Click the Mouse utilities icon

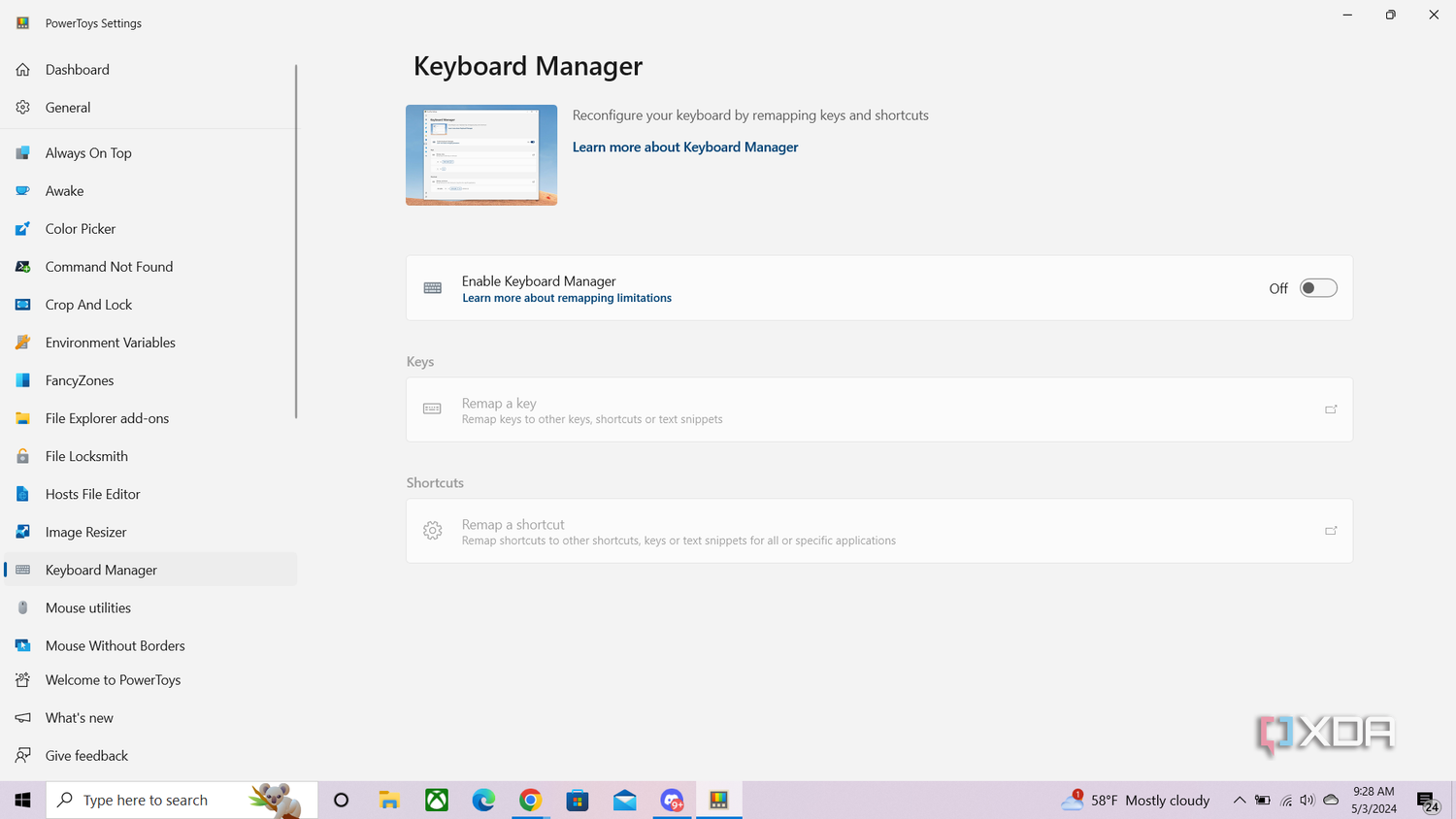click(x=23, y=607)
